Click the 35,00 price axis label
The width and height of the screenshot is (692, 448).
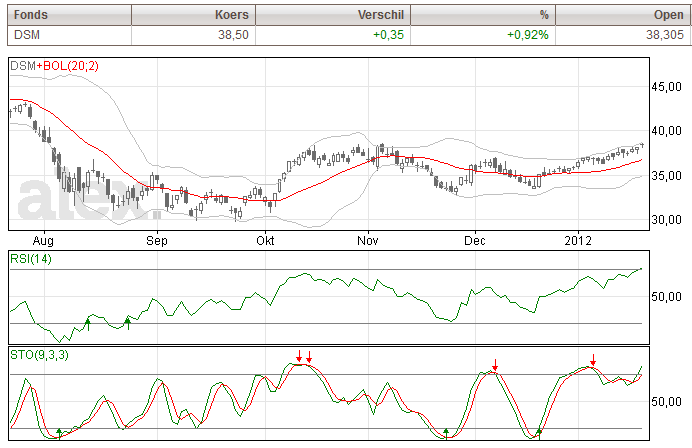(666, 176)
